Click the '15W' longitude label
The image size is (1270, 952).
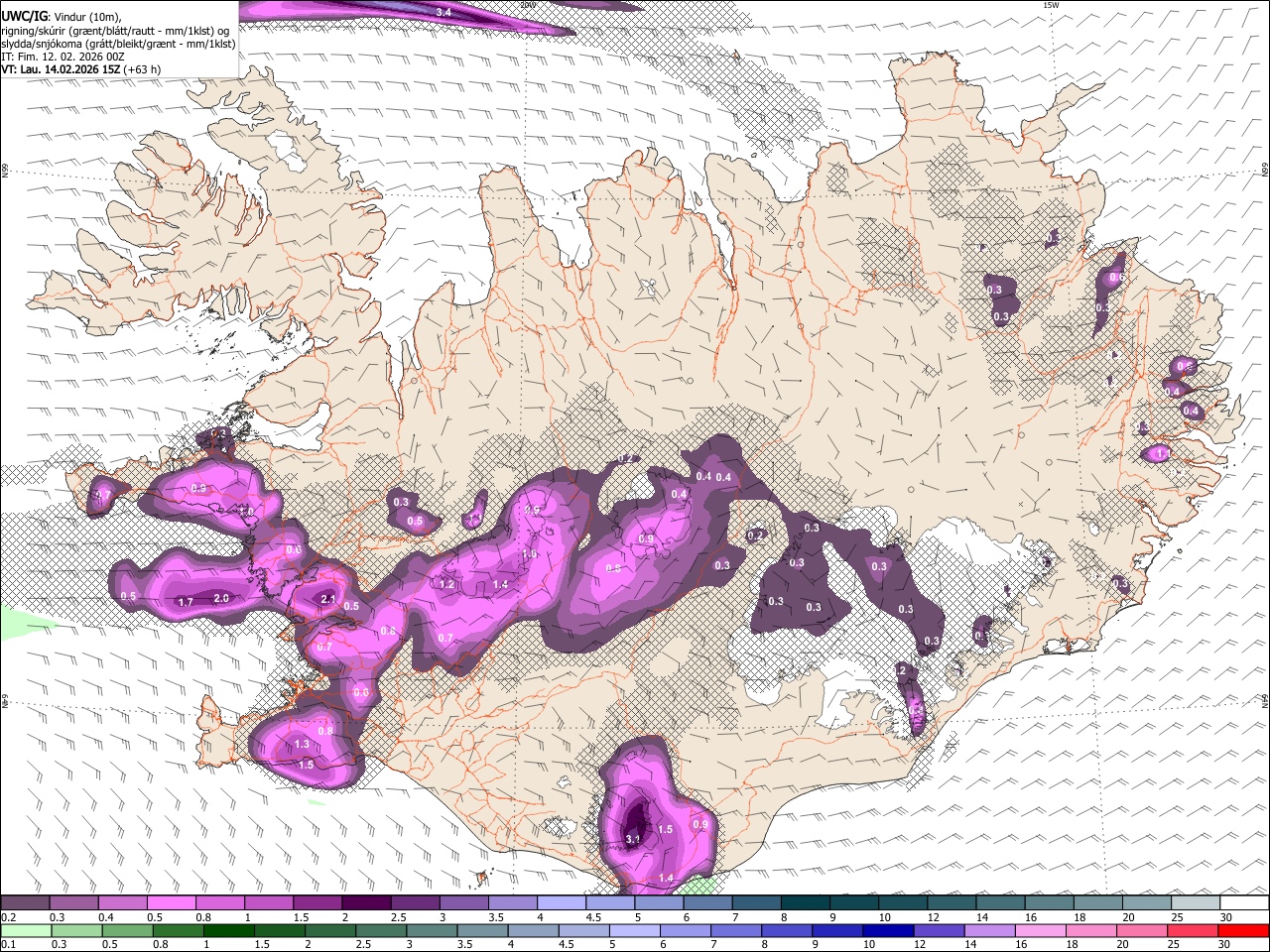tap(1052, 5)
